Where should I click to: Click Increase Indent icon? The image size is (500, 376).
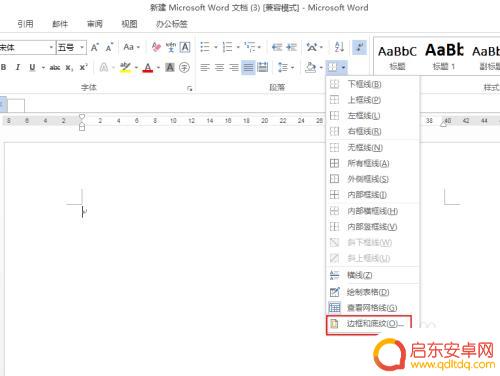(291, 47)
